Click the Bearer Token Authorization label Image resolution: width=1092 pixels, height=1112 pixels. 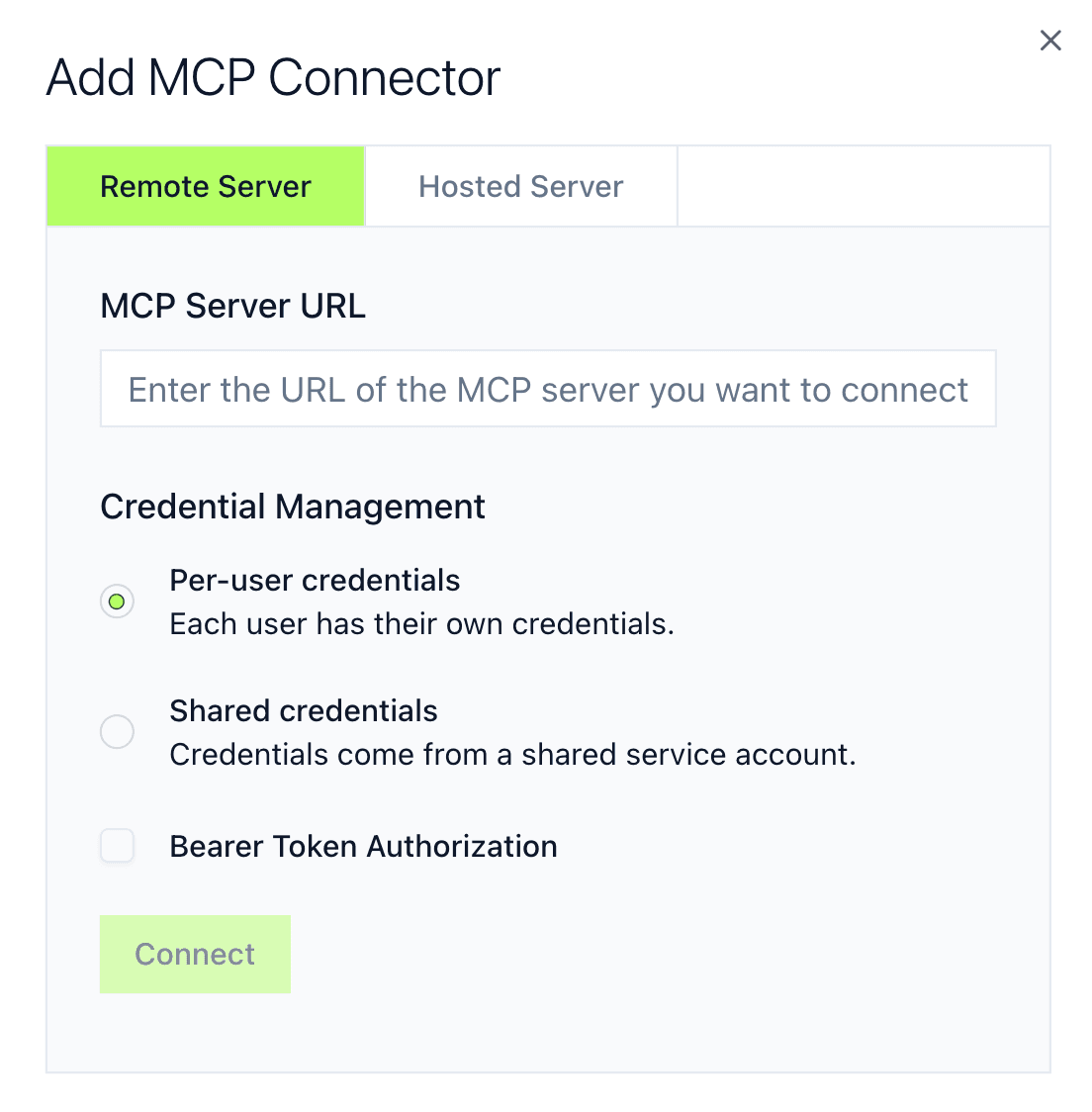pyautogui.click(x=363, y=846)
